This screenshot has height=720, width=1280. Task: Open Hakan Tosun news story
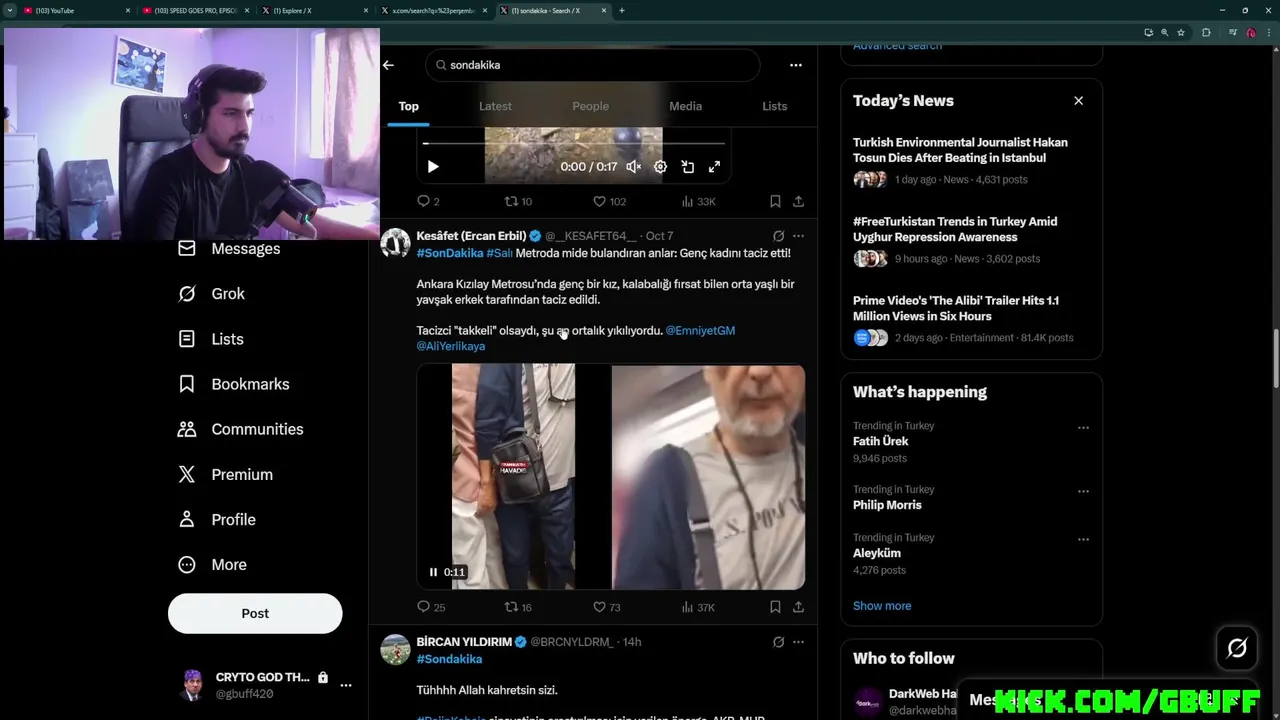971,161
